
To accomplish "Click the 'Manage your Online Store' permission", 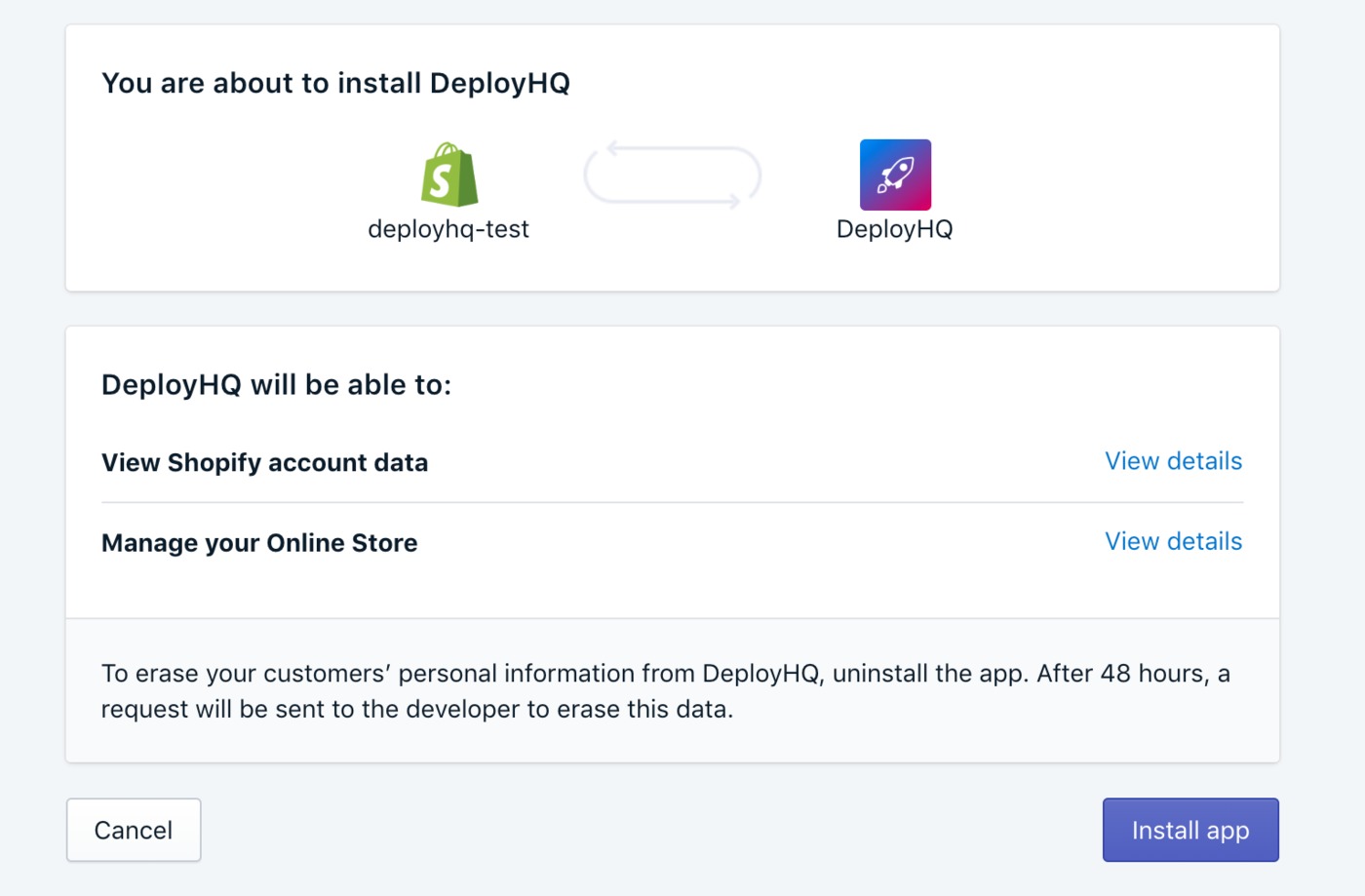I will point(259,542).
